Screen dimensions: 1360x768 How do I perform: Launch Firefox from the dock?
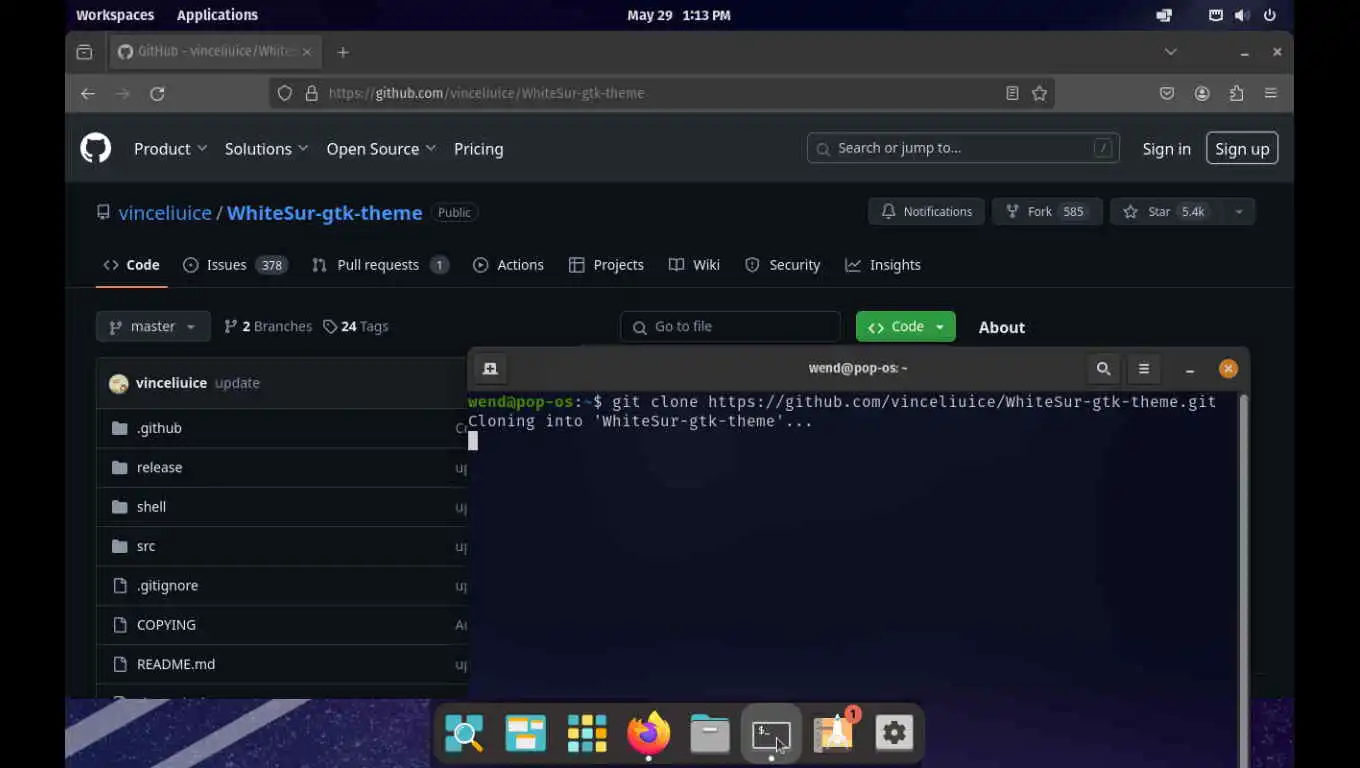click(648, 734)
